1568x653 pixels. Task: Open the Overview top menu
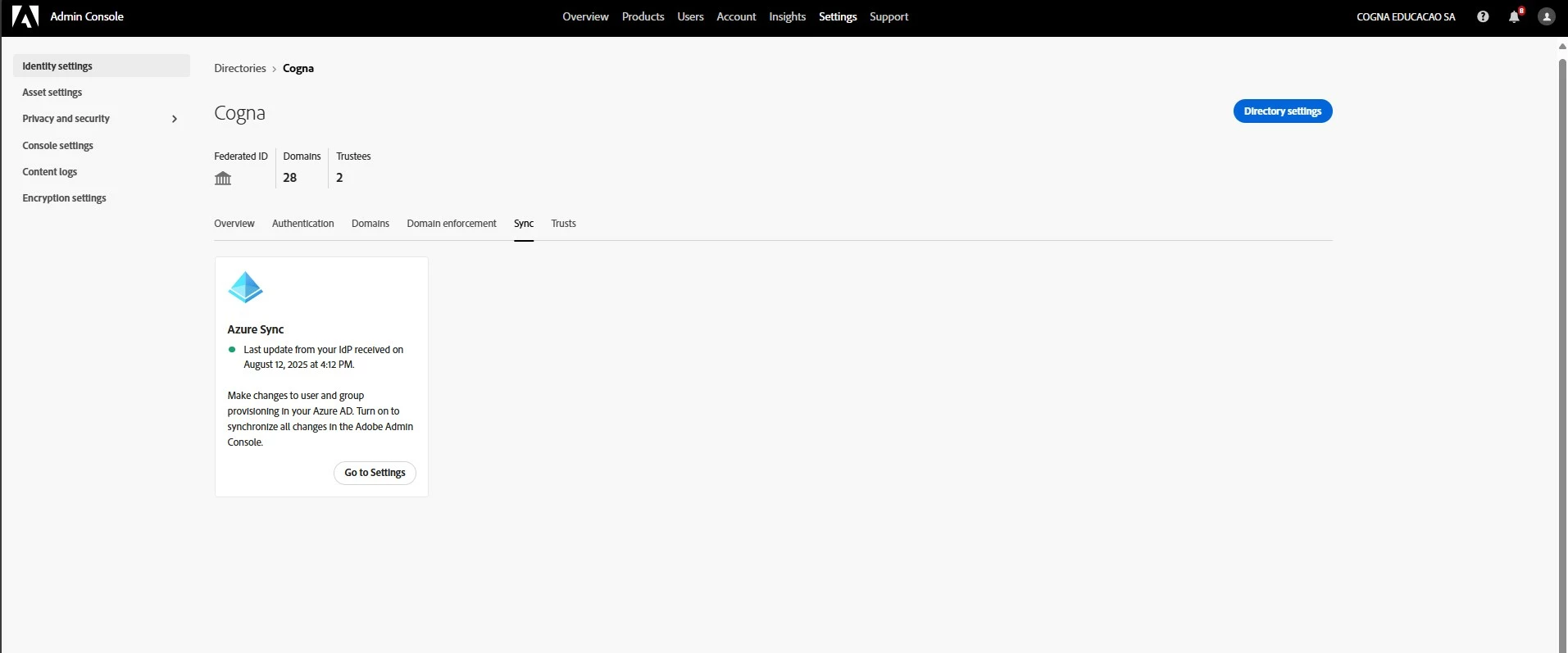(x=585, y=16)
